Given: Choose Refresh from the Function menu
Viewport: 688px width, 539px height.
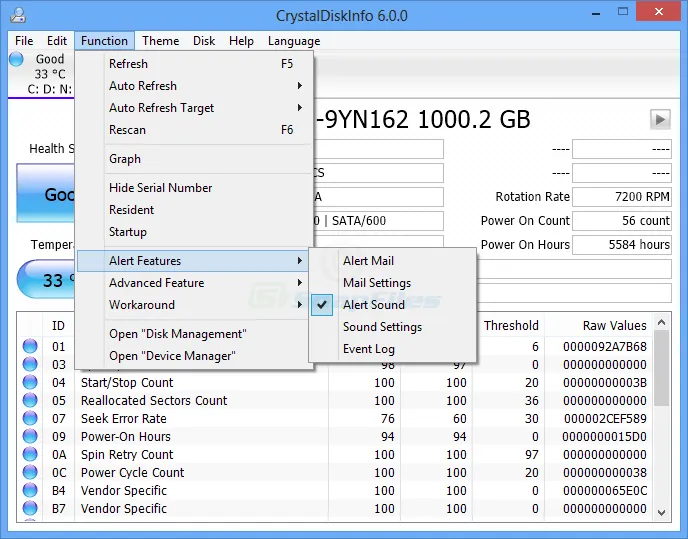Looking at the screenshot, I should pyautogui.click(x=194, y=64).
